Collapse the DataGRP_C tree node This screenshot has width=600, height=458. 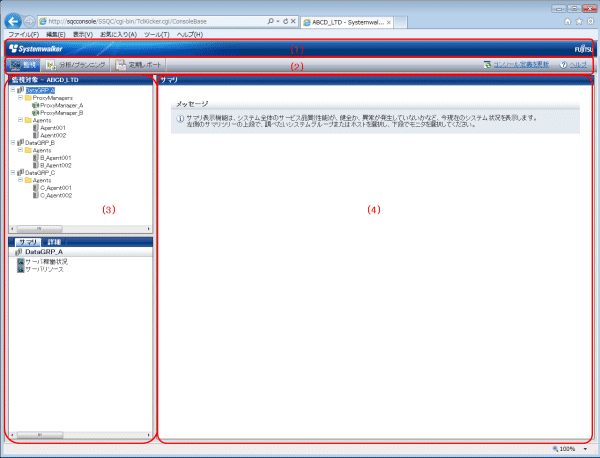click(13, 172)
